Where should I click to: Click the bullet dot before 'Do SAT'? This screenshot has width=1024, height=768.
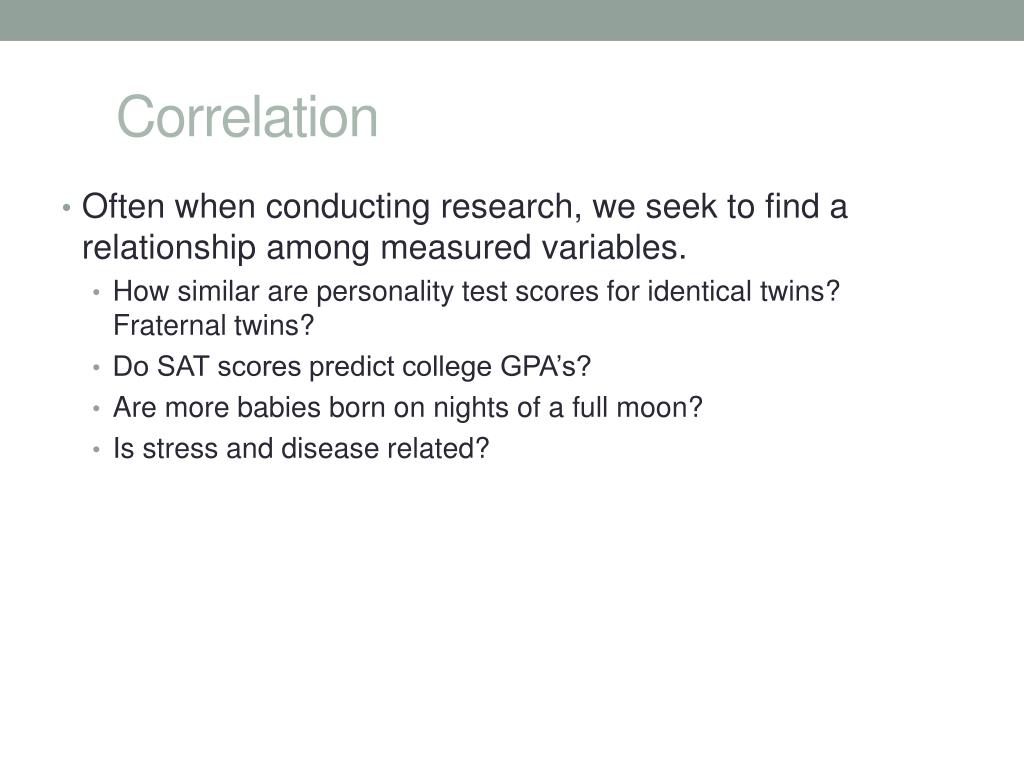pyautogui.click(x=96, y=368)
